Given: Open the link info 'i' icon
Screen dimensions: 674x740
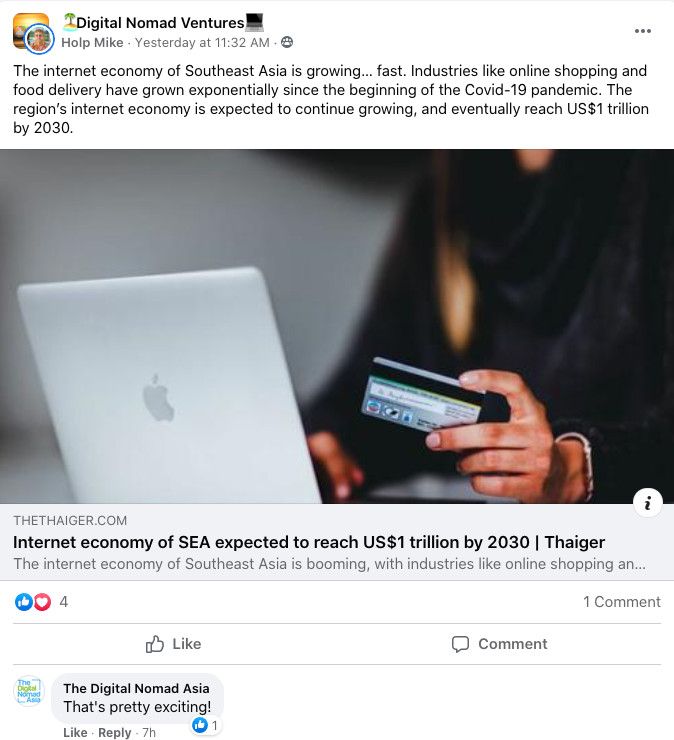Looking at the screenshot, I should (648, 503).
